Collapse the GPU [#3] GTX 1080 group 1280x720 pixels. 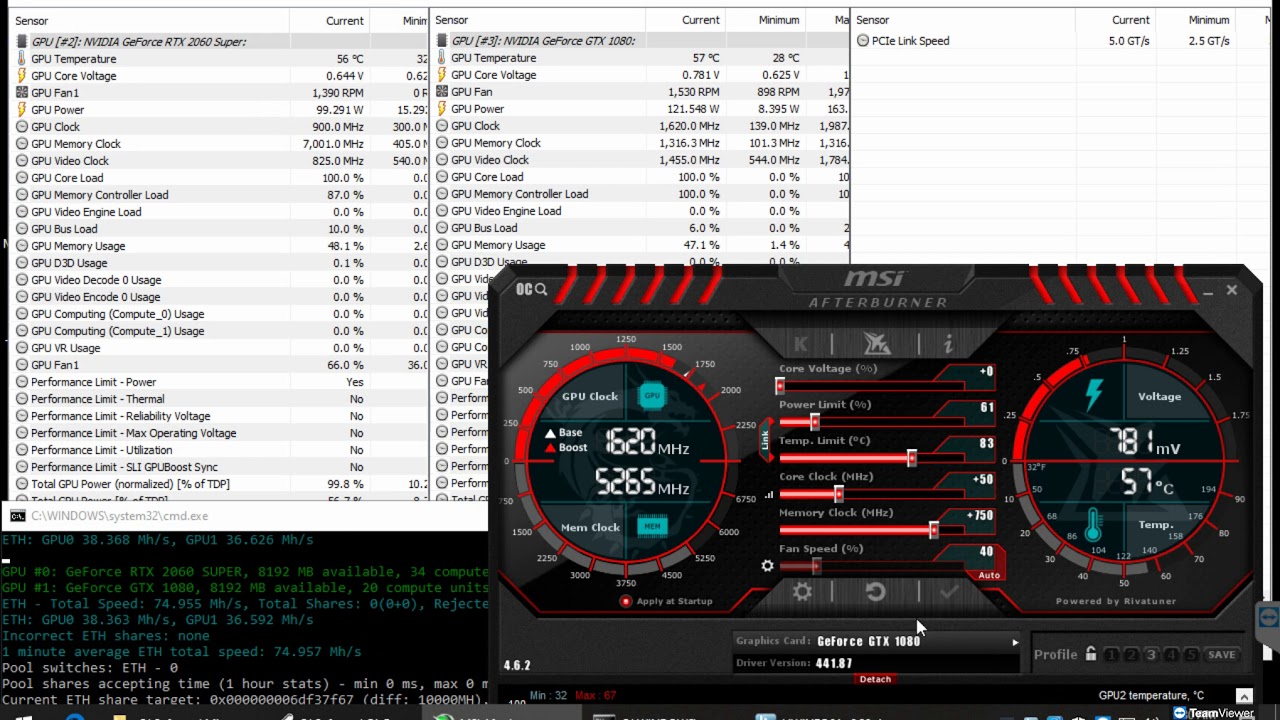[x=442, y=41]
